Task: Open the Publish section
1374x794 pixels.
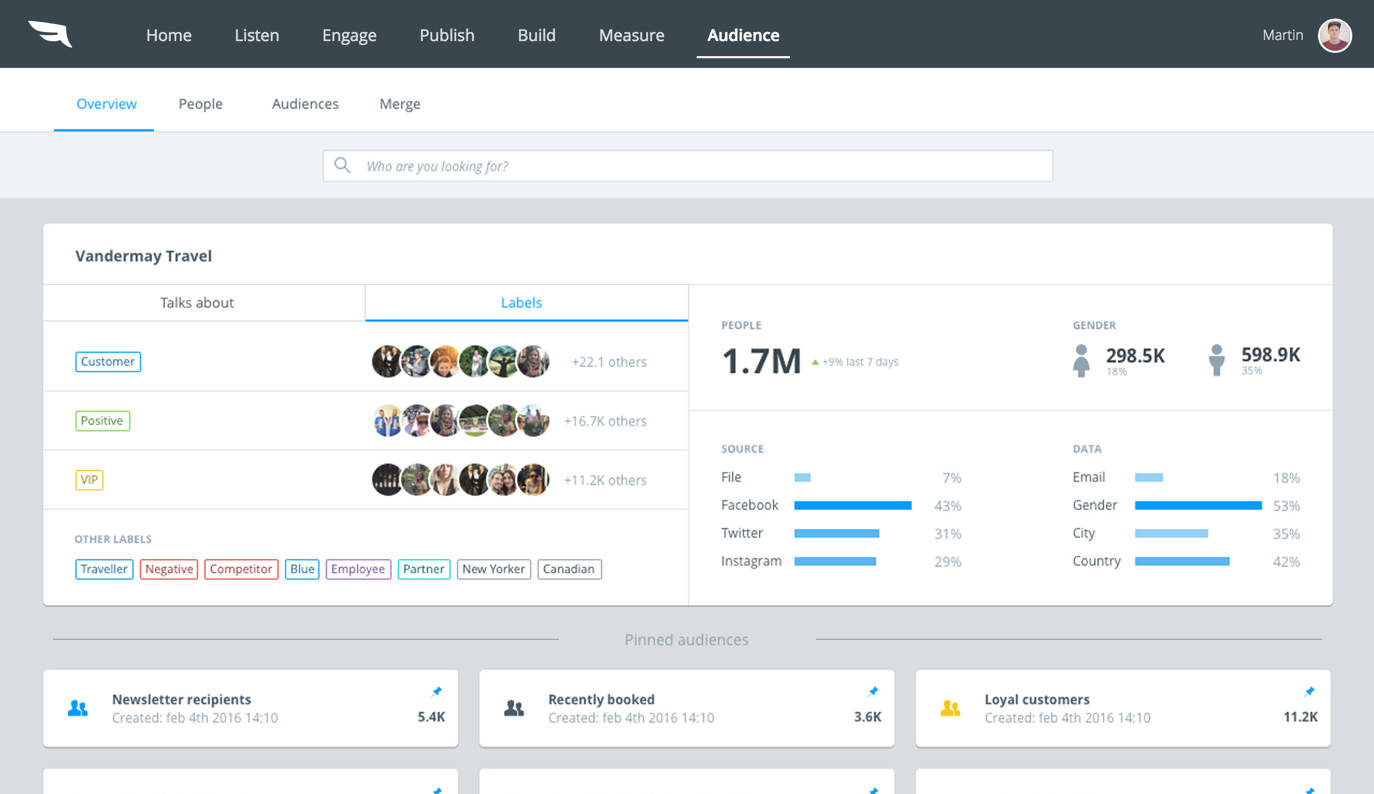Action: pyautogui.click(x=446, y=35)
